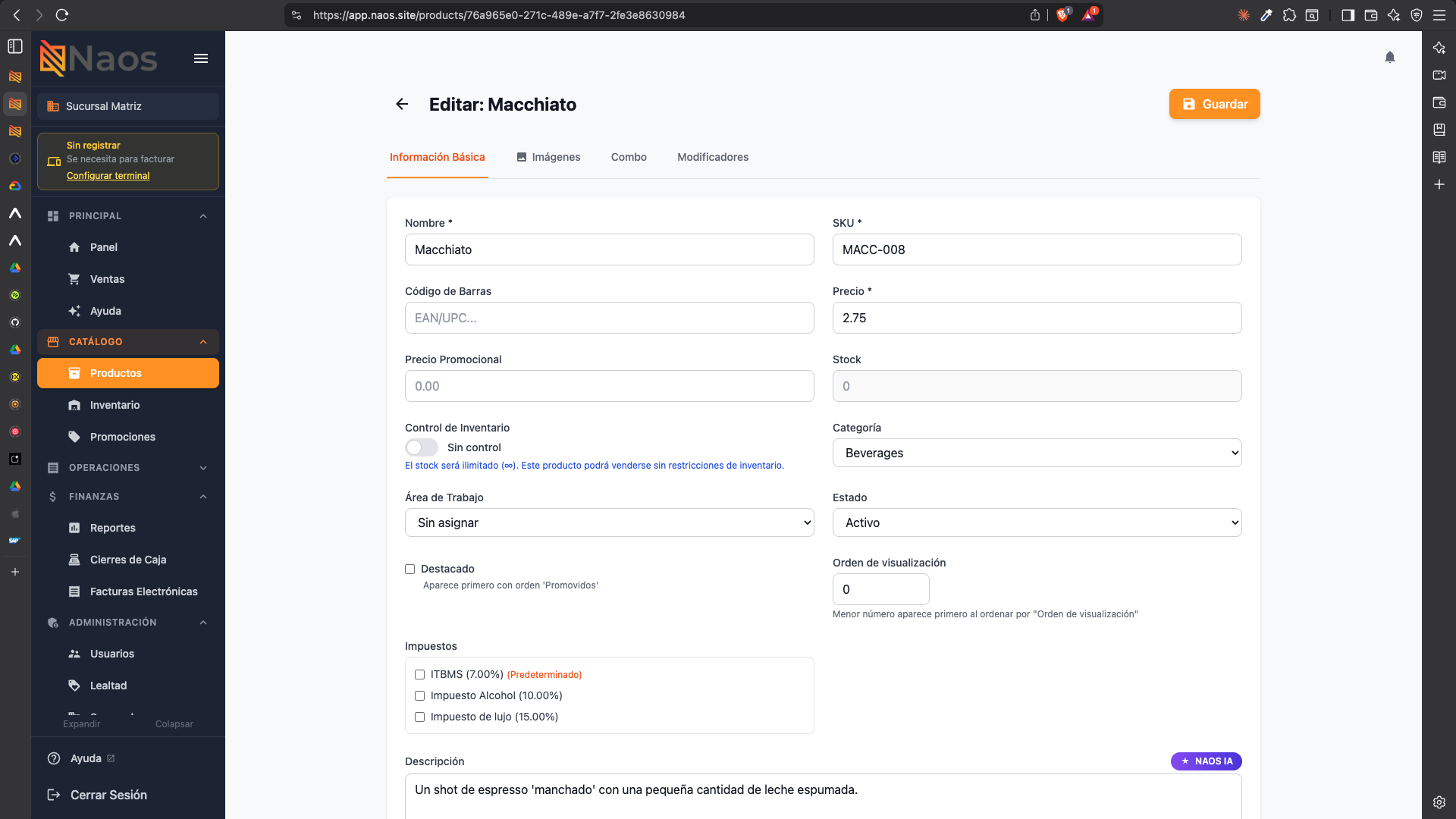Click the Promociones tag icon
Screen dimensions: 1456x819
(x=74, y=437)
